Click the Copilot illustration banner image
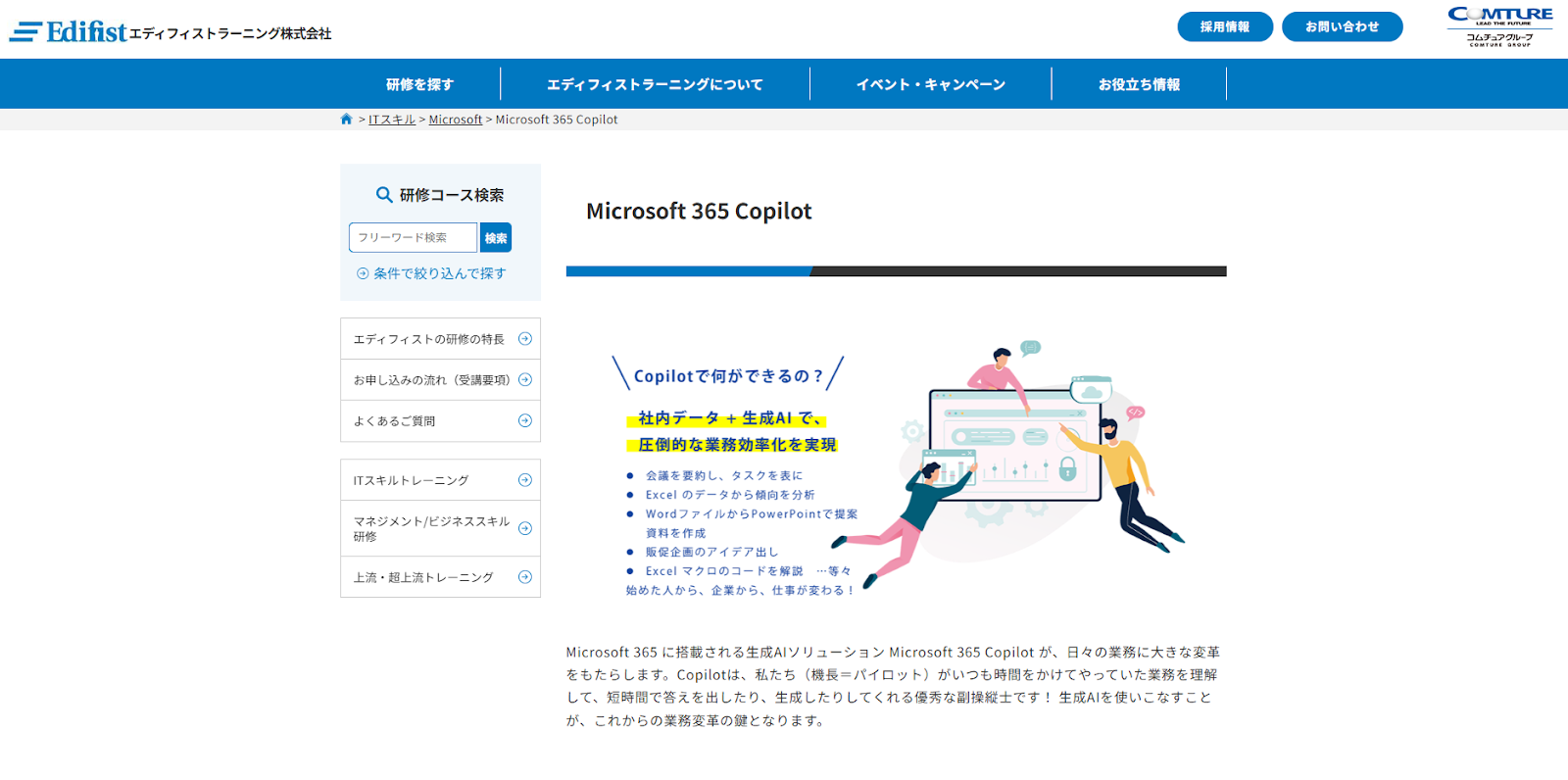The image size is (1568, 780). click(x=896, y=467)
